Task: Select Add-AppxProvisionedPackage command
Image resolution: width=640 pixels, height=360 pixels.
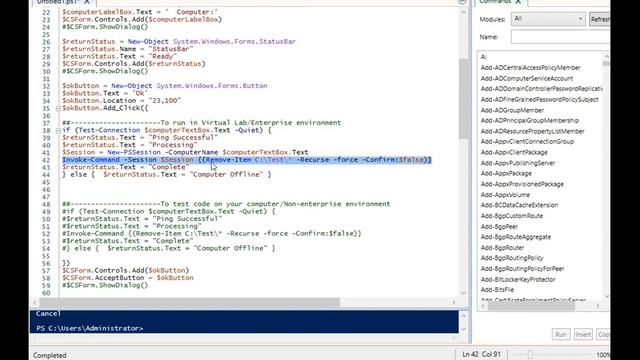Action: (x=522, y=184)
